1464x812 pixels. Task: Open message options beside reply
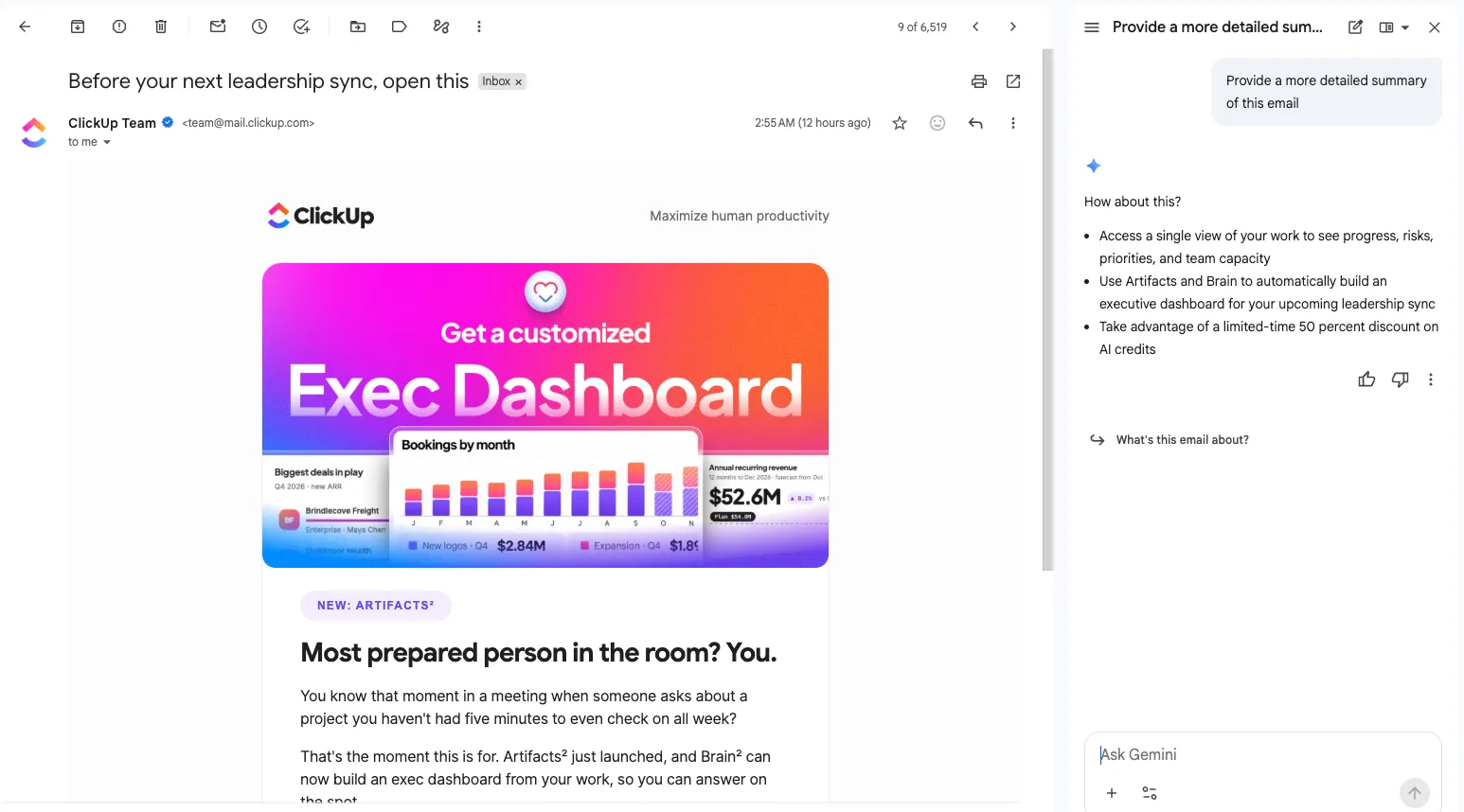click(x=1013, y=123)
